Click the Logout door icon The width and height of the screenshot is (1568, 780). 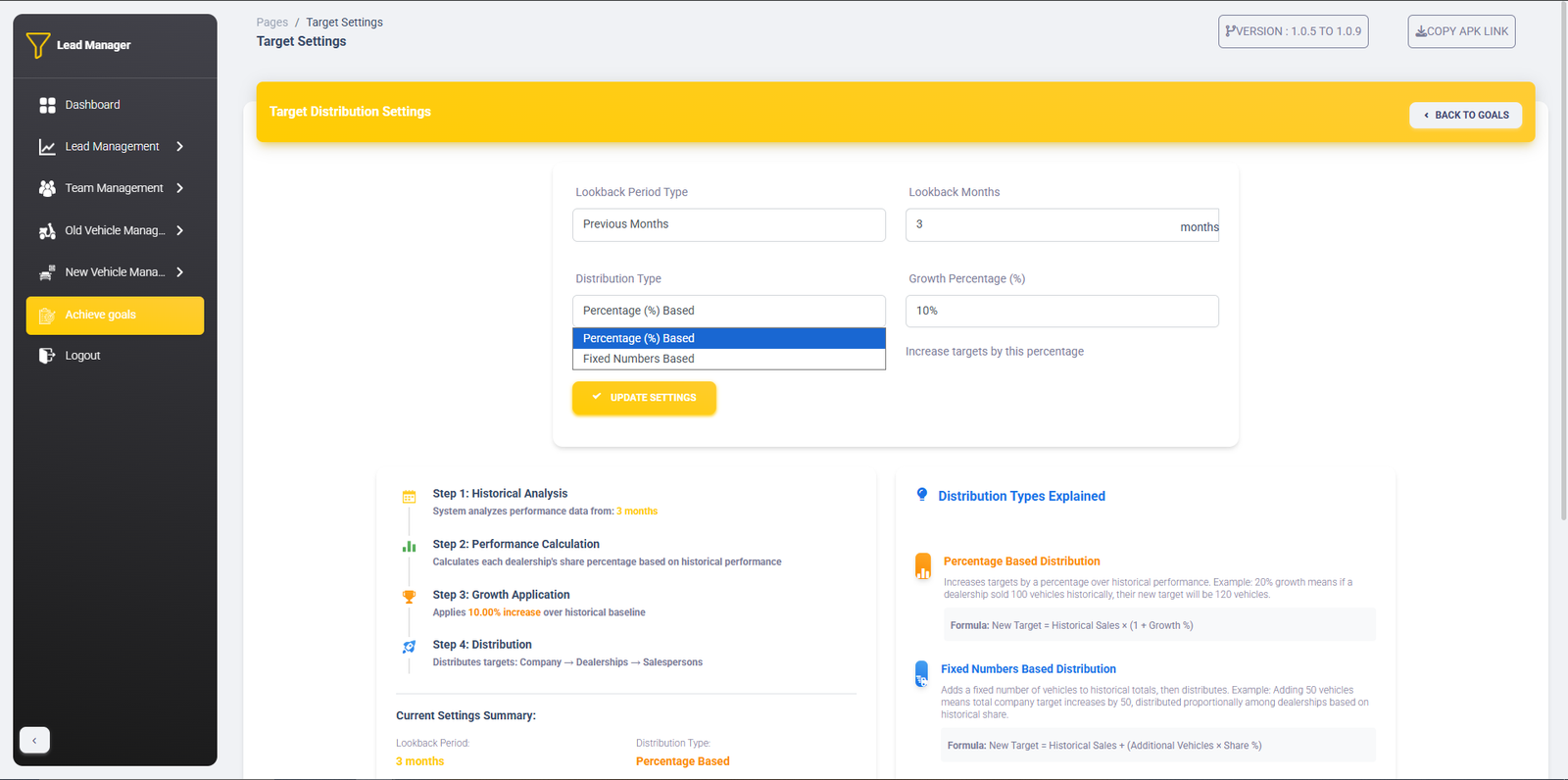[47, 356]
